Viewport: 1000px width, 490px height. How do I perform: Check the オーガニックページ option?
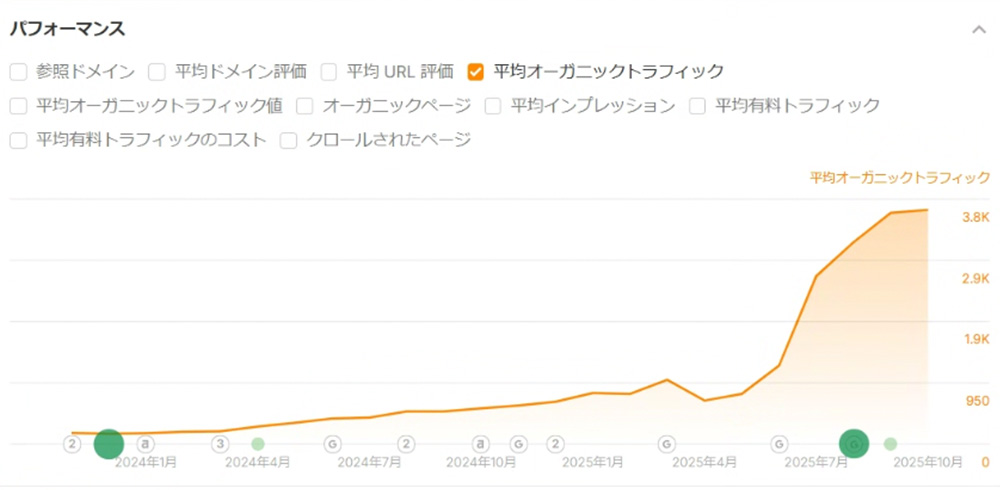(x=305, y=106)
